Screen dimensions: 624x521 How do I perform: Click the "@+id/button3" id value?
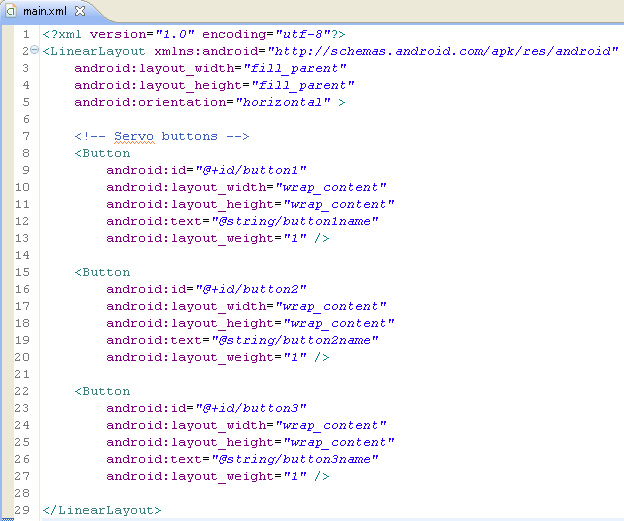click(x=251, y=408)
